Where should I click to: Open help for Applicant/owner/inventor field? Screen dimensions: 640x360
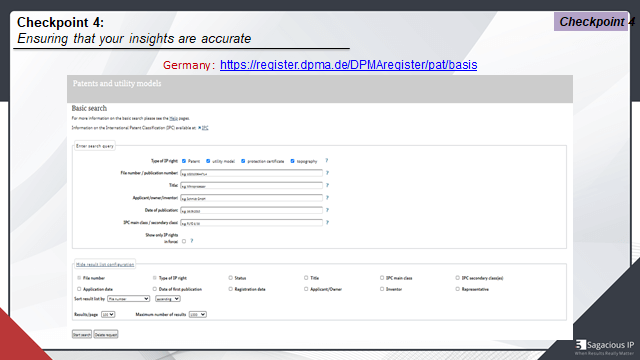[x=327, y=198]
